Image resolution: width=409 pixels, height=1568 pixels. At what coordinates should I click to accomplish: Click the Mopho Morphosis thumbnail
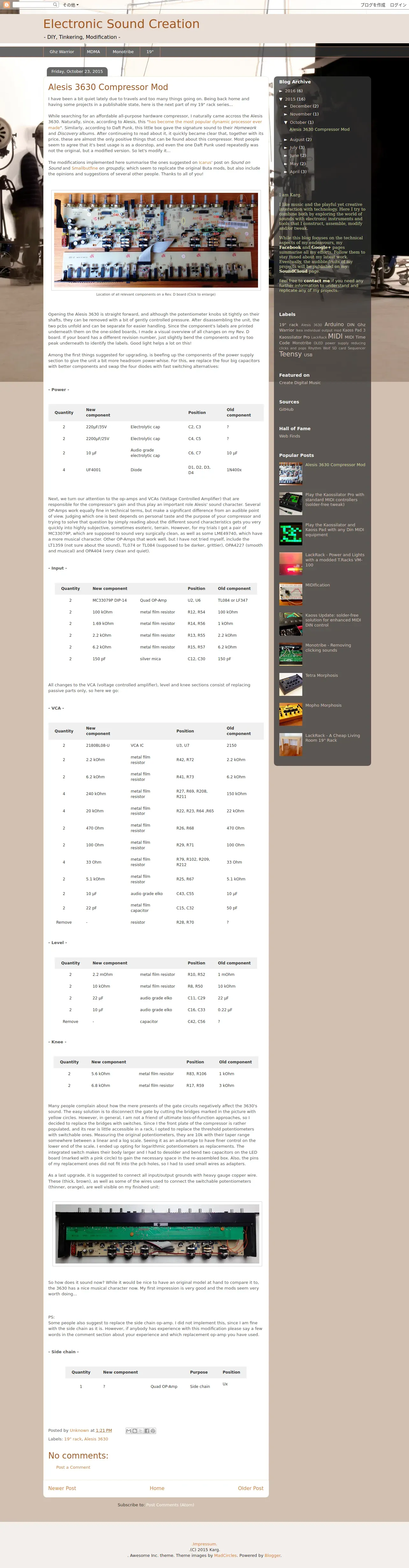tap(291, 714)
